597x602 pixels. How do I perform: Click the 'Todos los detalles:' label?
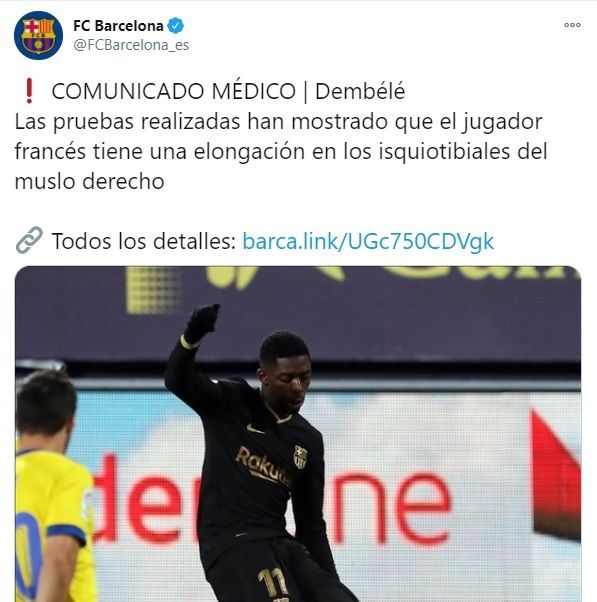[x=144, y=241]
